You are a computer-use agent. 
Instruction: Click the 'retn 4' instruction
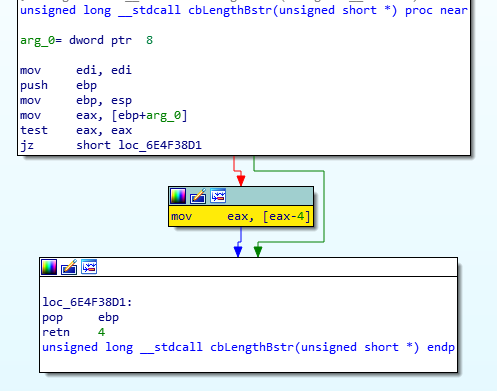(x=74, y=332)
